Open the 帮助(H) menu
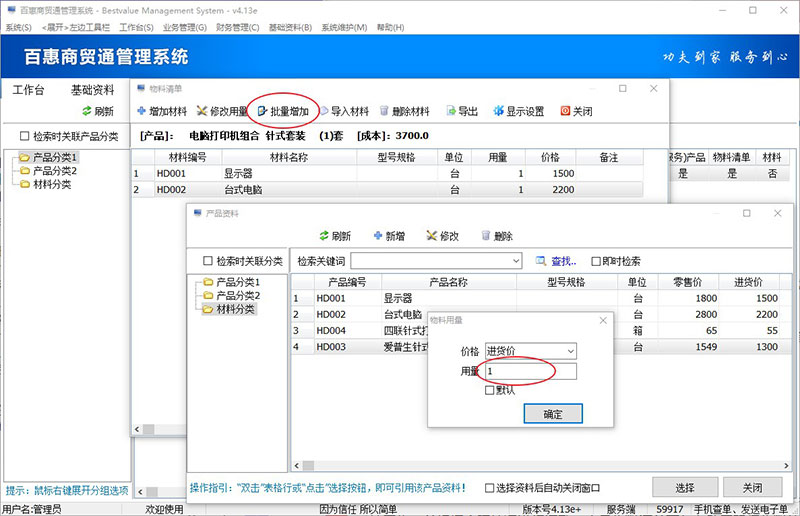This screenshot has height=516, width=800. [390, 27]
